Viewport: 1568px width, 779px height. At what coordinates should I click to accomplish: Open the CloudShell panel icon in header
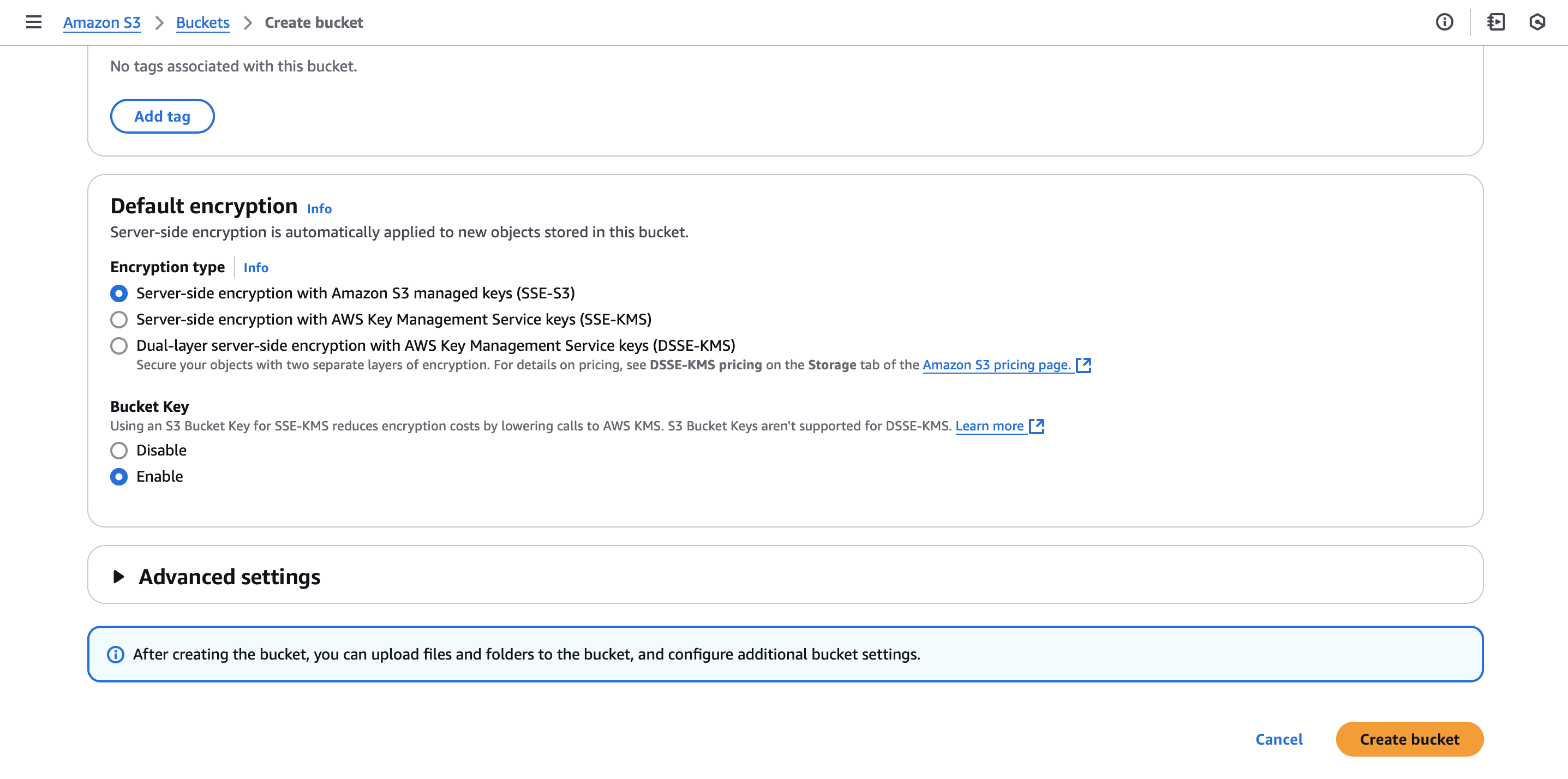[1496, 22]
